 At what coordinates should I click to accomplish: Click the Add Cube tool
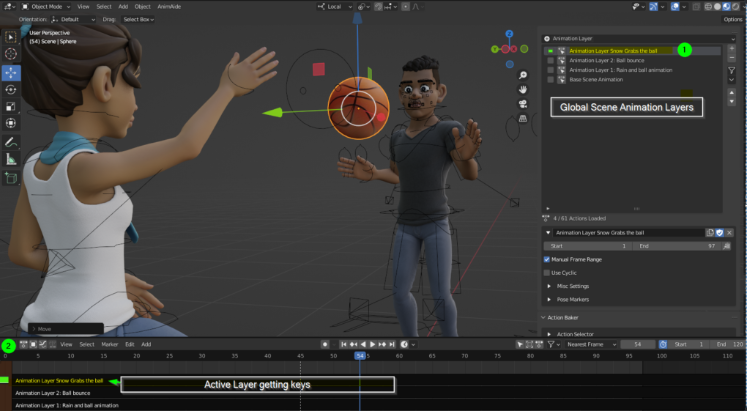point(11,178)
